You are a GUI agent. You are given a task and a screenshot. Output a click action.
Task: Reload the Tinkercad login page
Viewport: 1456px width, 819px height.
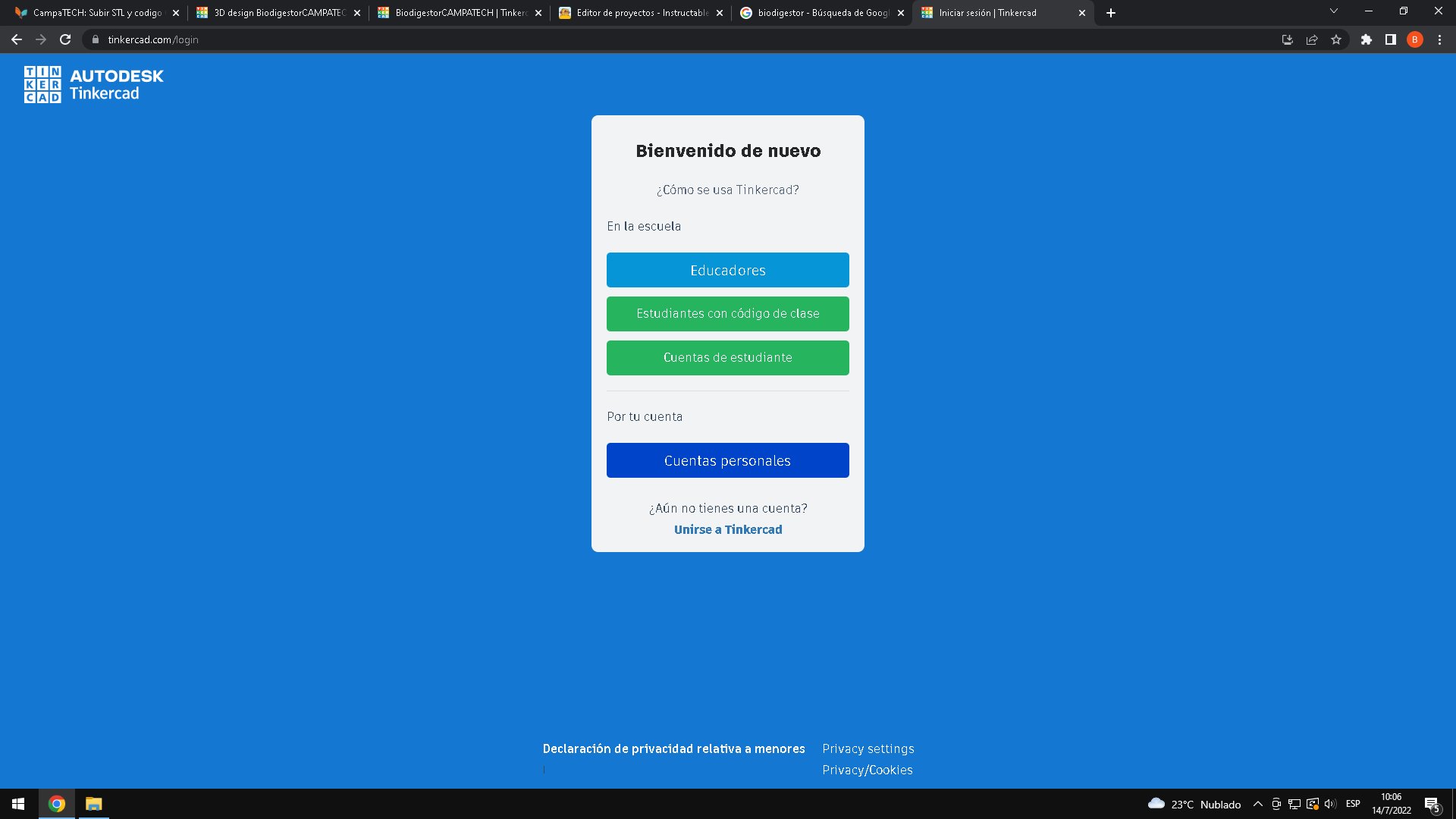click(65, 39)
